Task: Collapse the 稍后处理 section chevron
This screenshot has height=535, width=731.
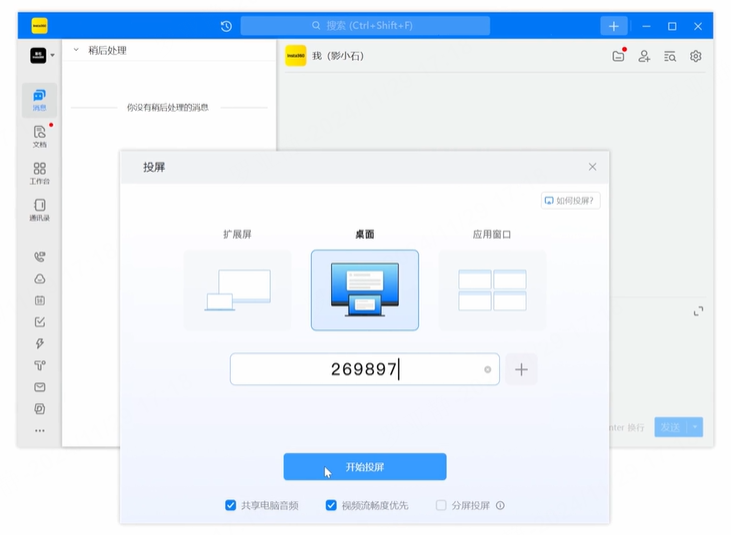Action: pyautogui.click(x=76, y=50)
